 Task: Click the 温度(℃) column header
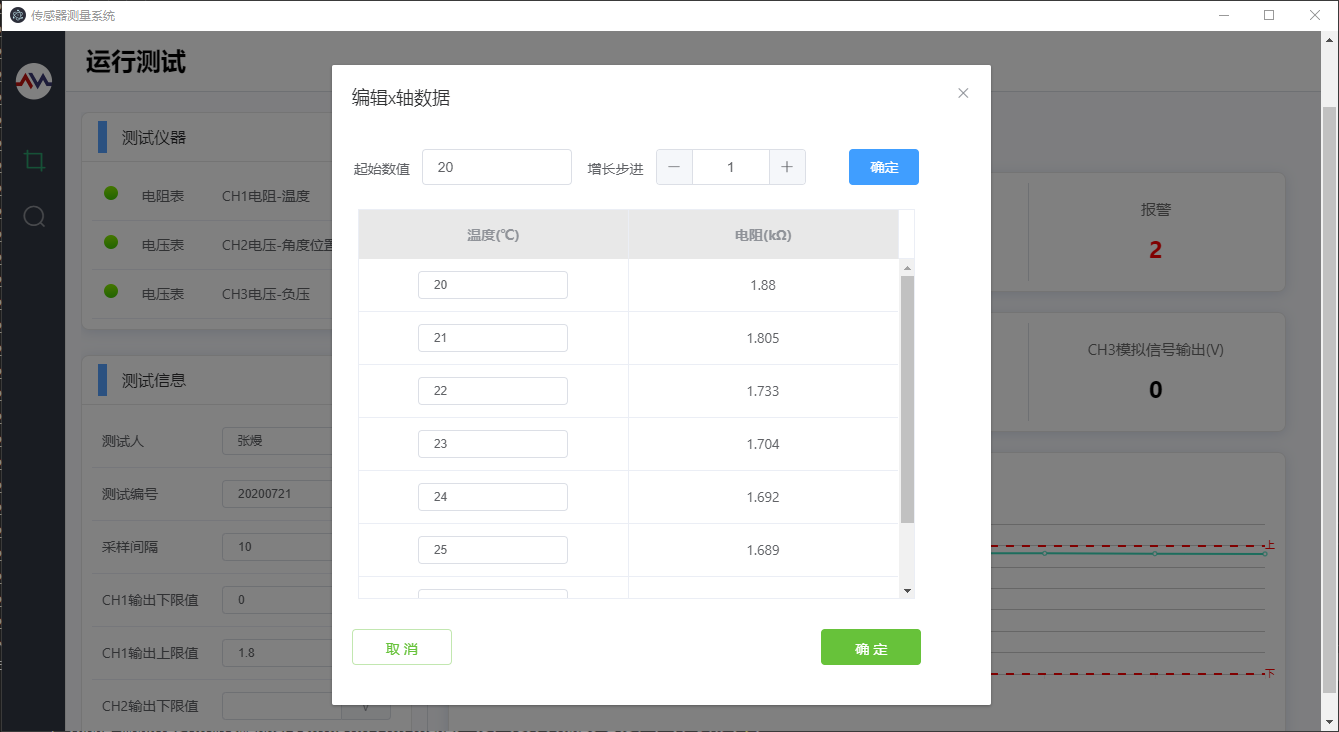coord(493,235)
